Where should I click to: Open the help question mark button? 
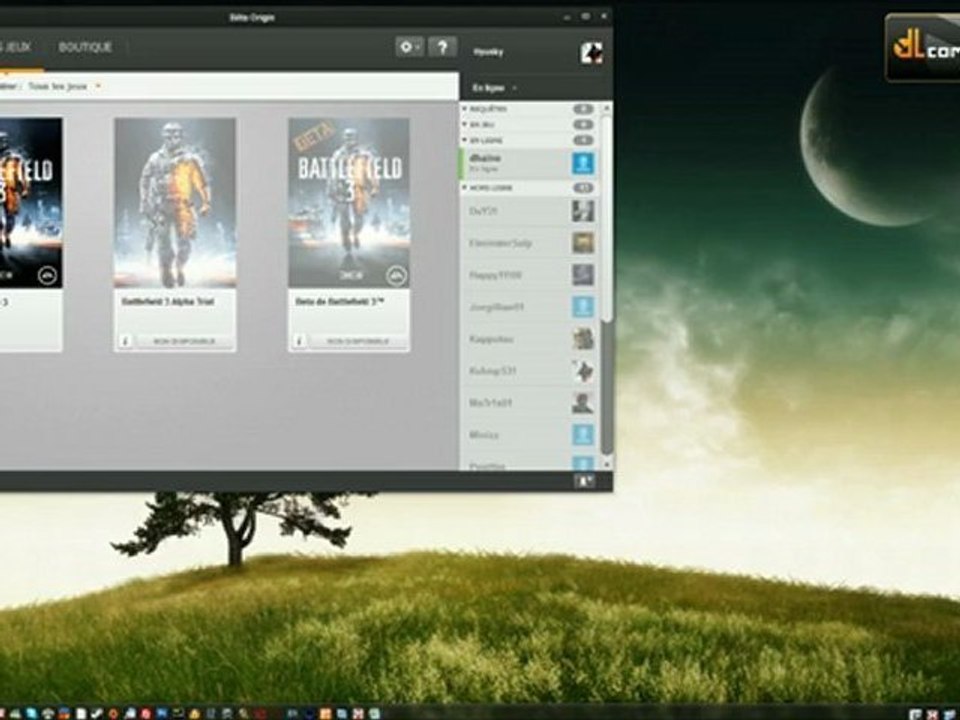[443, 47]
